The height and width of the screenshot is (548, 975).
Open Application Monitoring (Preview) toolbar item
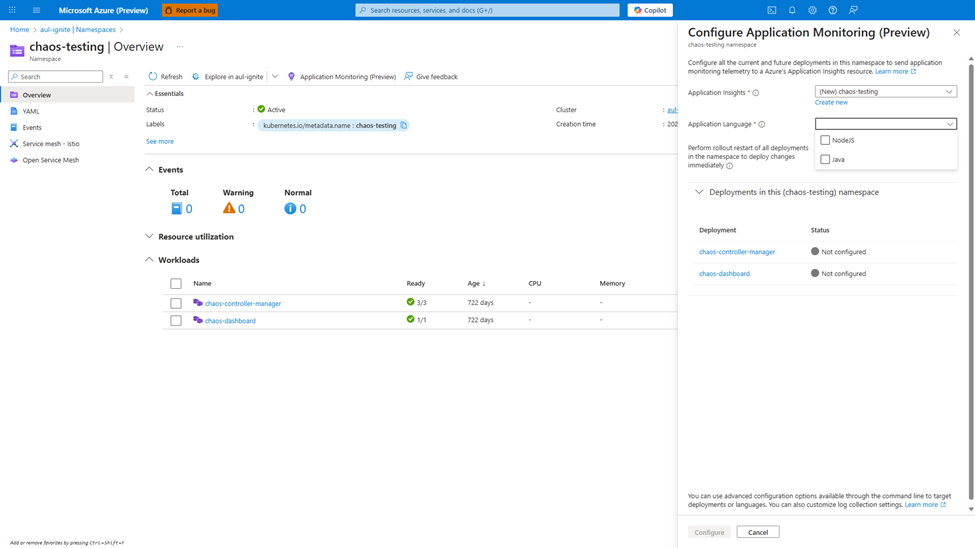pos(341,77)
